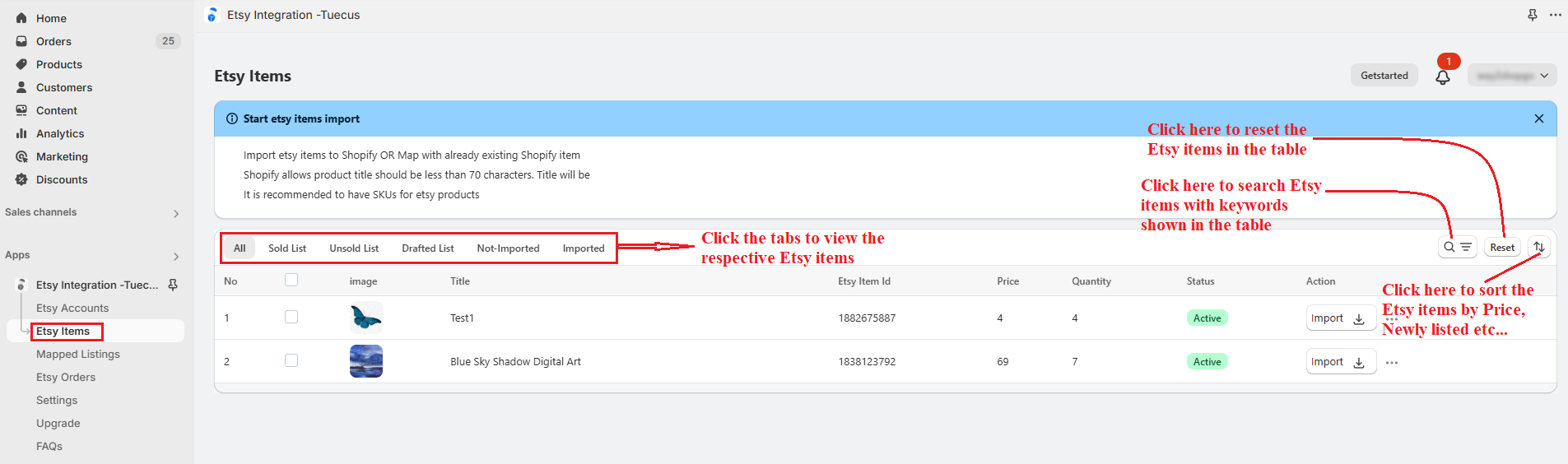
Task: Open notifications bell icon
Action: [x=1443, y=77]
